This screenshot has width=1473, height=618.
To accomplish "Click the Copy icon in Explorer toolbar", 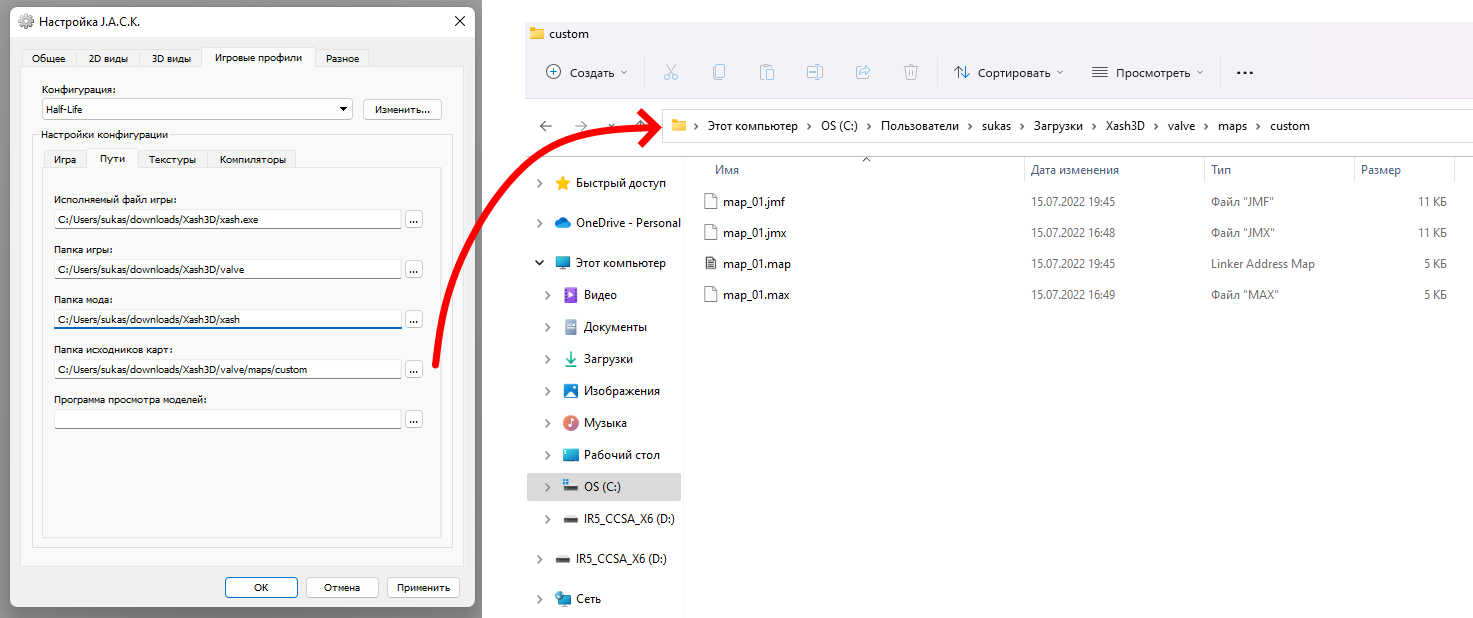I will (719, 72).
